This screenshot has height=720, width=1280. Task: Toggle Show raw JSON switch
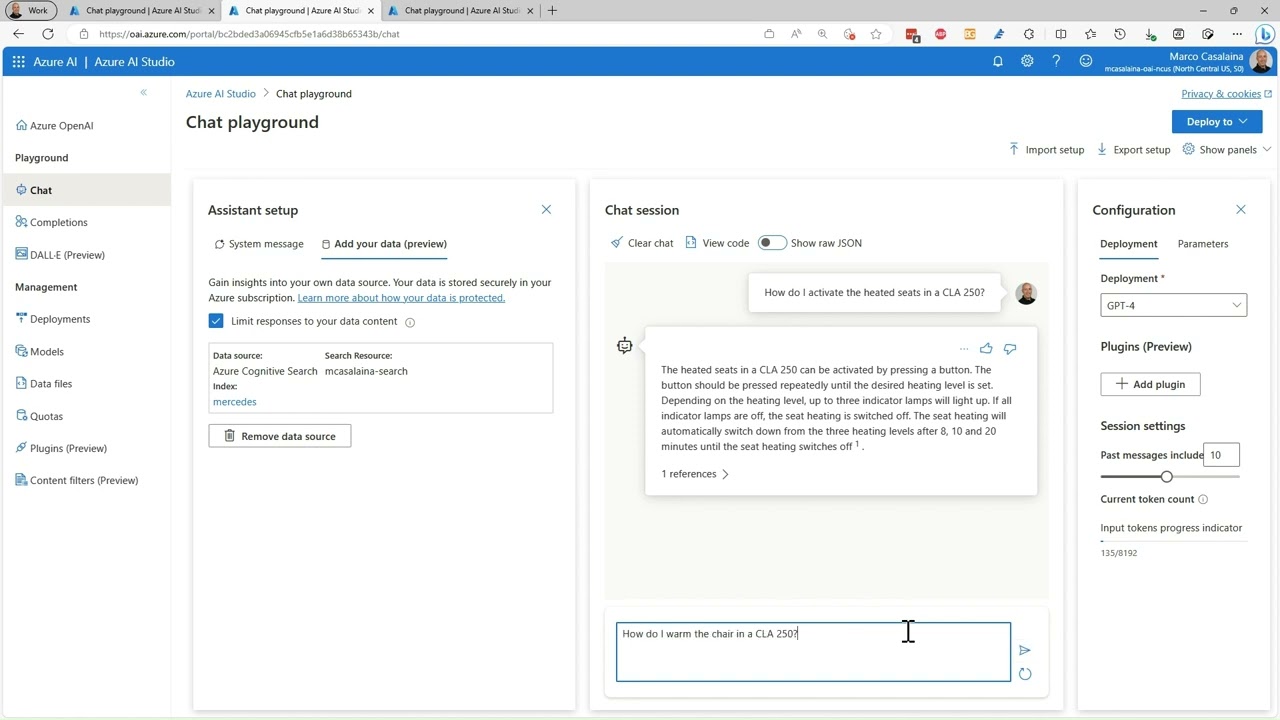(771, 243)
